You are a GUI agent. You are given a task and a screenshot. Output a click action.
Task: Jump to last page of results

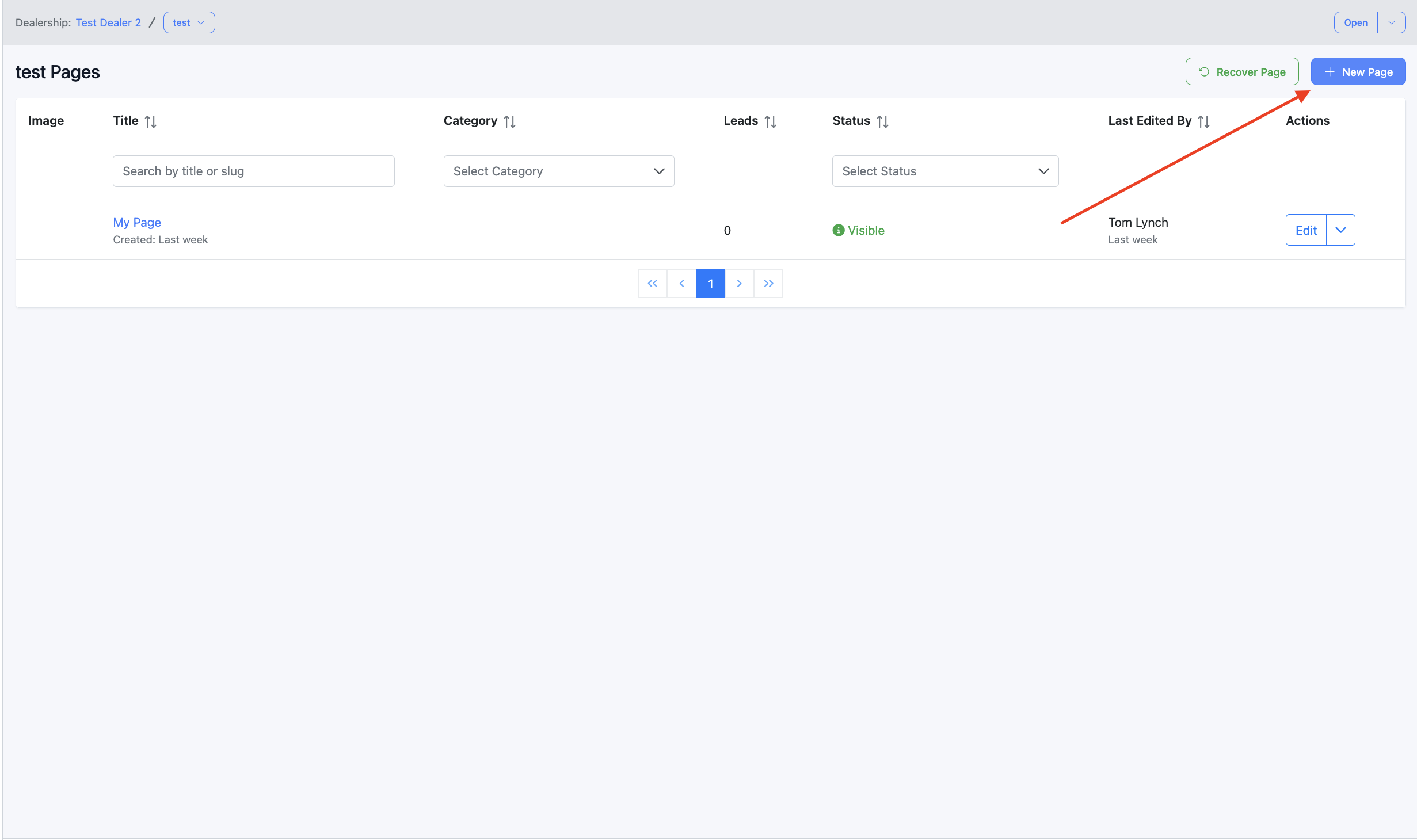[x=768, y=284]
